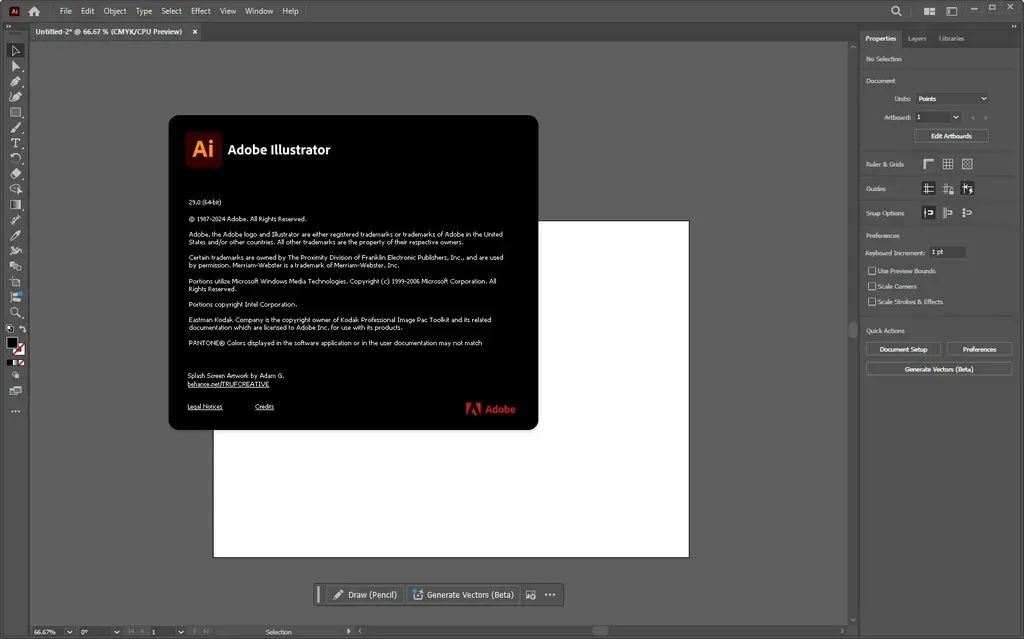Open Credits link in About dialog
Viewport: 1024px width, 639px height.
click(x=264, y=407)
